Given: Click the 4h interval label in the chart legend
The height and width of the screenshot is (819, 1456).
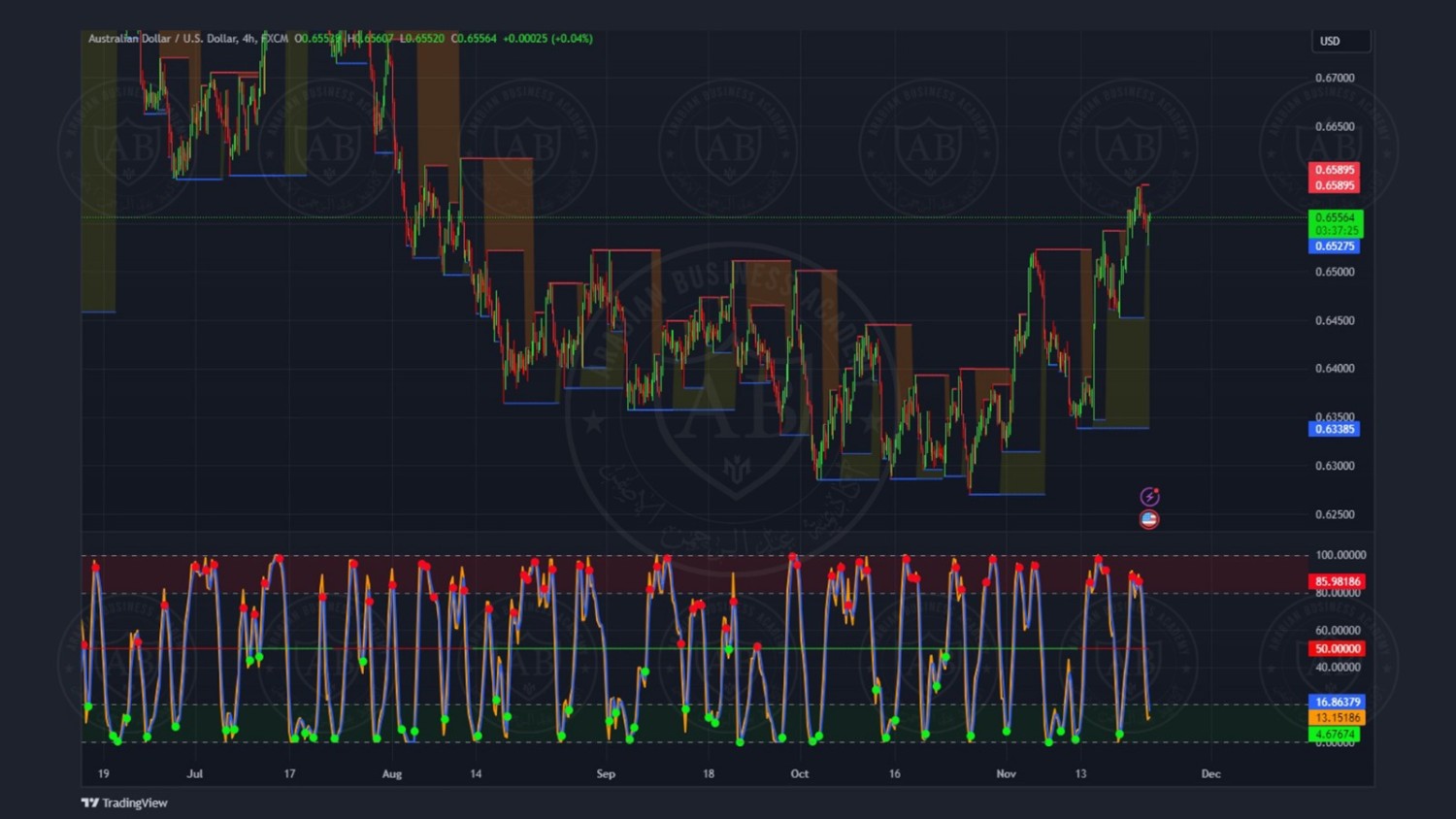Looking at the screenshot, I should pos(248,39).
